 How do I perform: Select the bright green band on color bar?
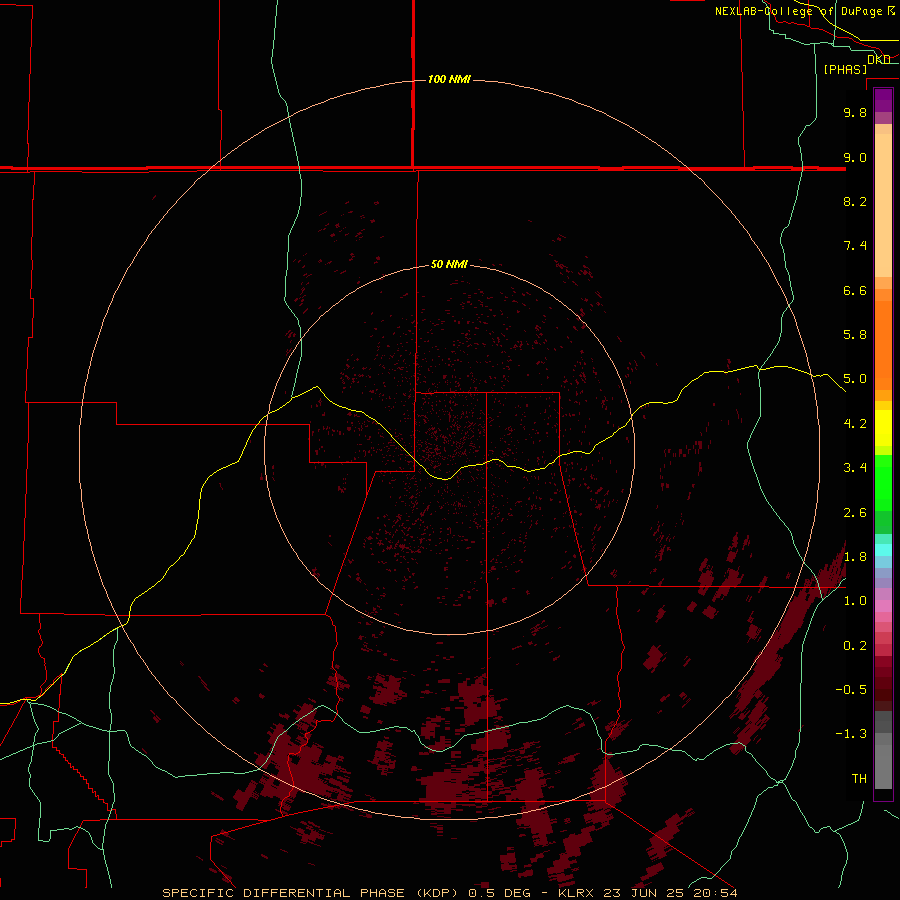[x=883, y=483]
